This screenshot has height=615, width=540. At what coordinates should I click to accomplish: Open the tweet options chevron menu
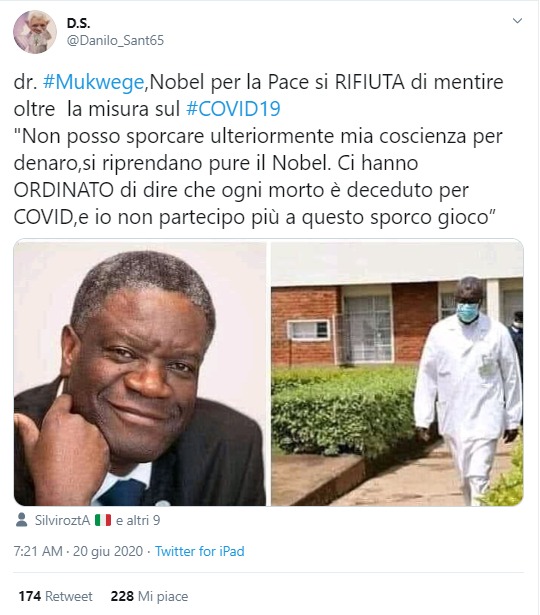coord(518,20)
